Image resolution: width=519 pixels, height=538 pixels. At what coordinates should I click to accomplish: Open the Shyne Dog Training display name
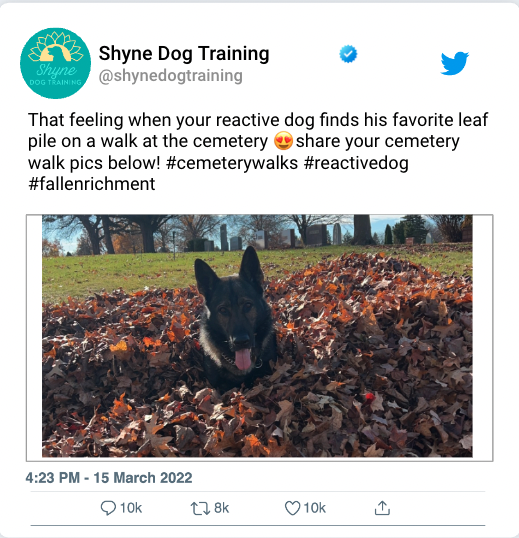pos(184,54)
